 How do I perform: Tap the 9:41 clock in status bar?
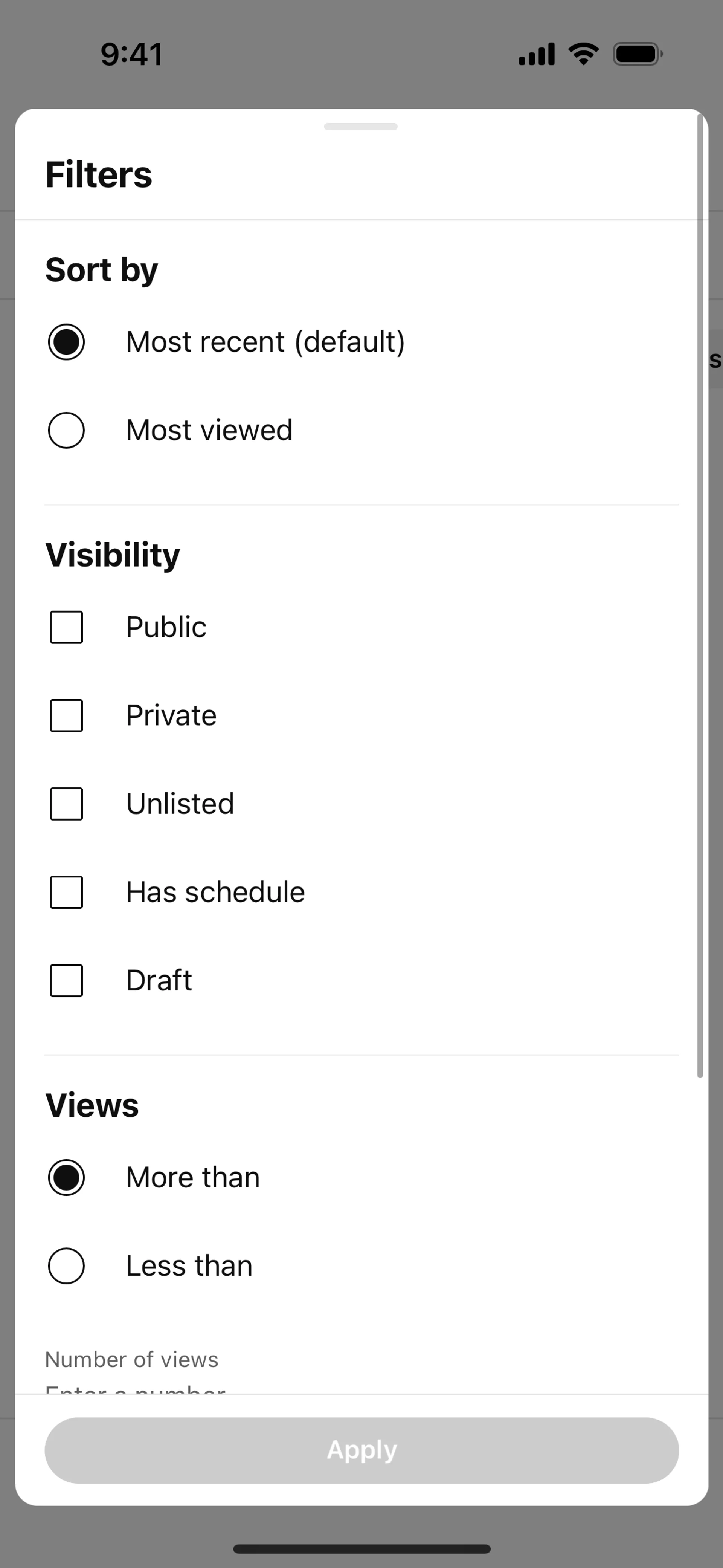click(x=132, y=54)
